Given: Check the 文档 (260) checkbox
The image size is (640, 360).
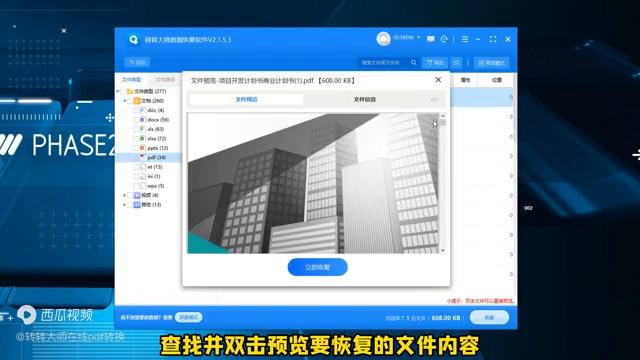Looking at the screenshot, I should (130, 101).
